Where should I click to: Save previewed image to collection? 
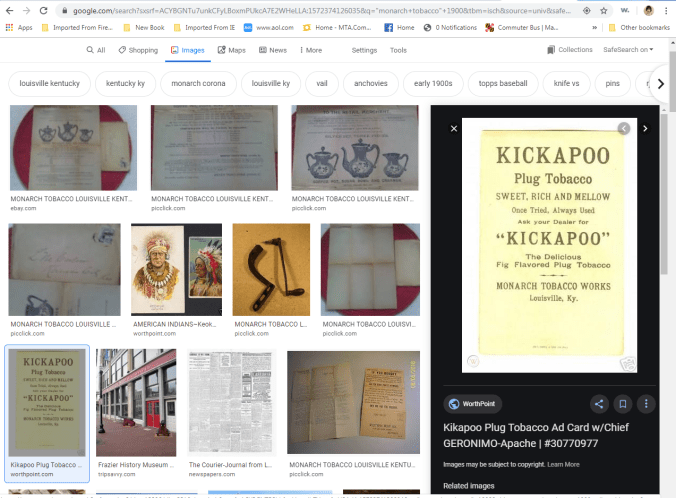(623, 404)
